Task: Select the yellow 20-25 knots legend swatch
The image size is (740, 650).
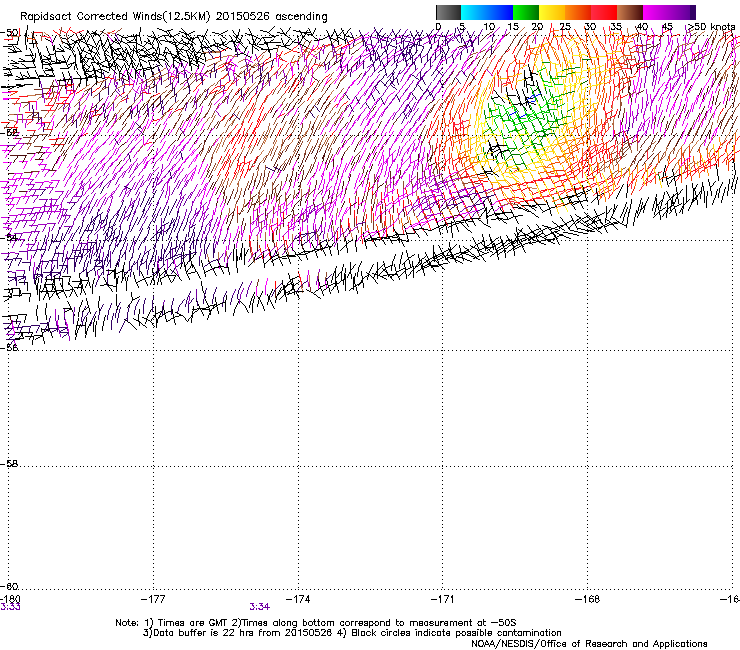Action: click(552, 12)
